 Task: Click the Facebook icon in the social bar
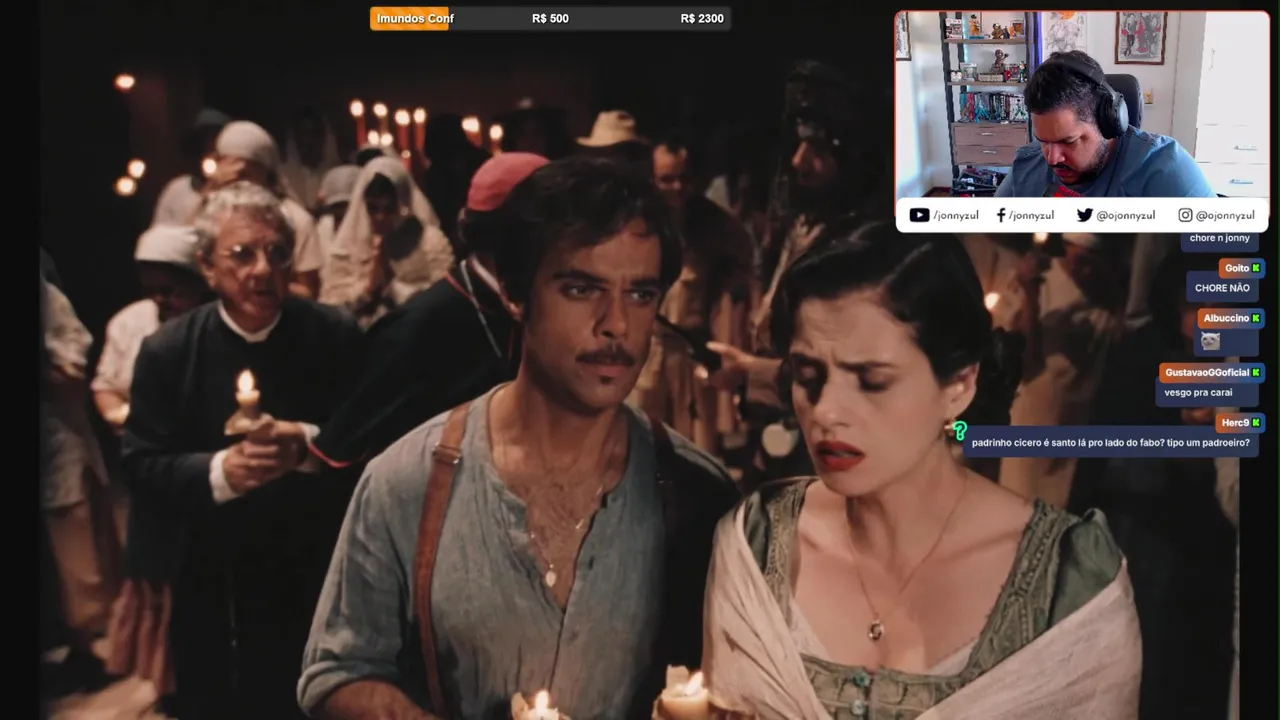click(1001, 215)
